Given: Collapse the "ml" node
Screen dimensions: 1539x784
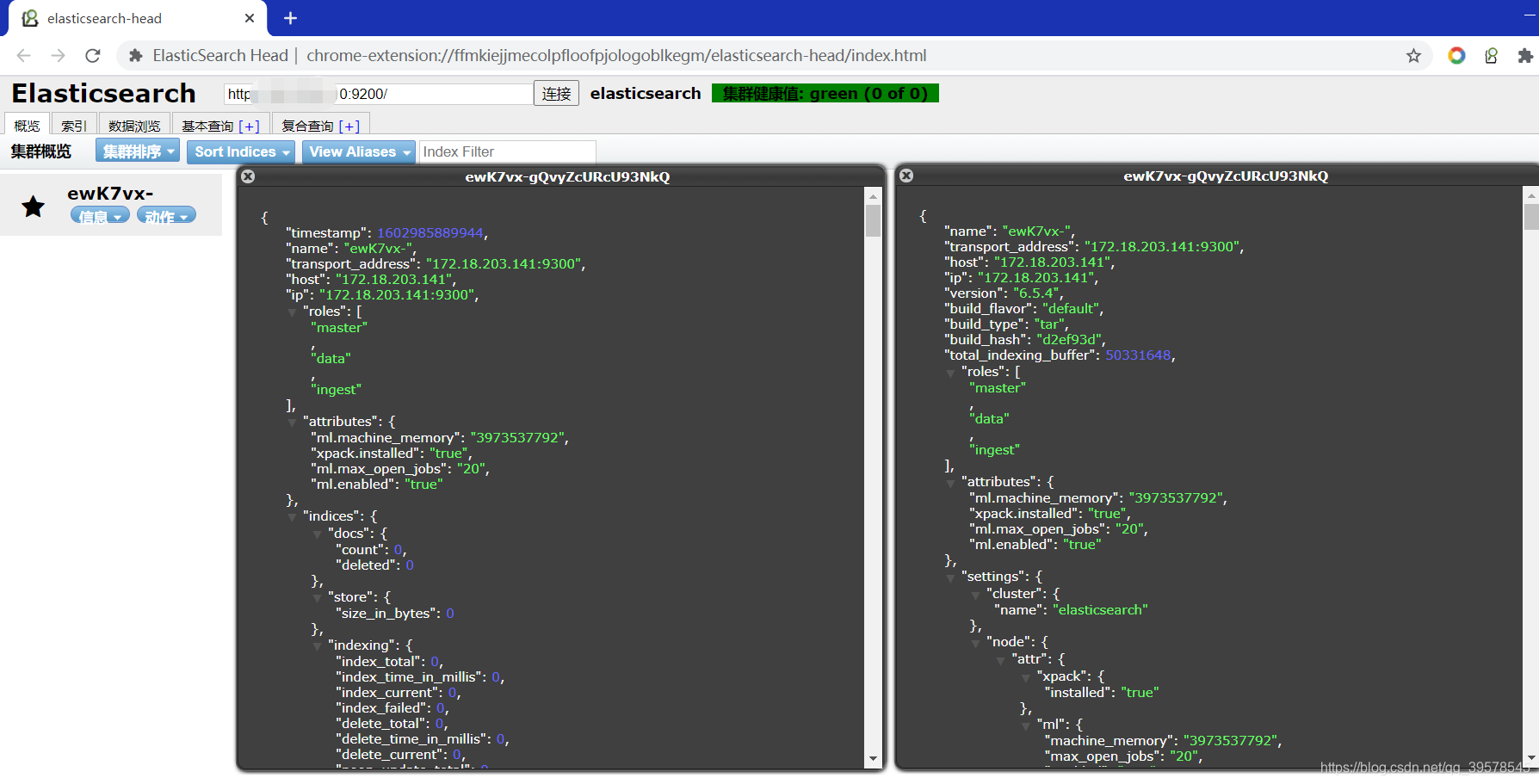Looking at the screenshot, I should (1025, 725).
